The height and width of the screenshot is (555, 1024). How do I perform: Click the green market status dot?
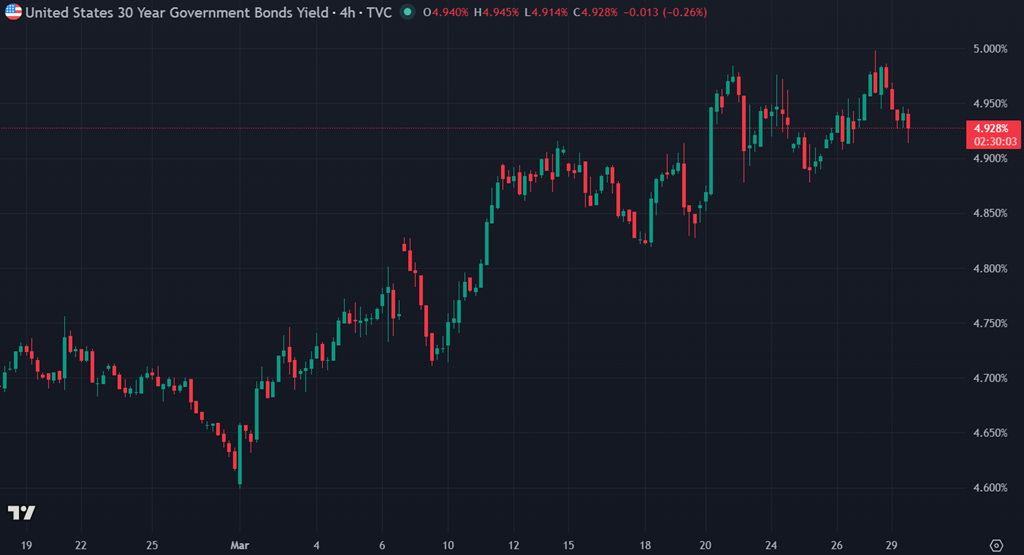405,13
